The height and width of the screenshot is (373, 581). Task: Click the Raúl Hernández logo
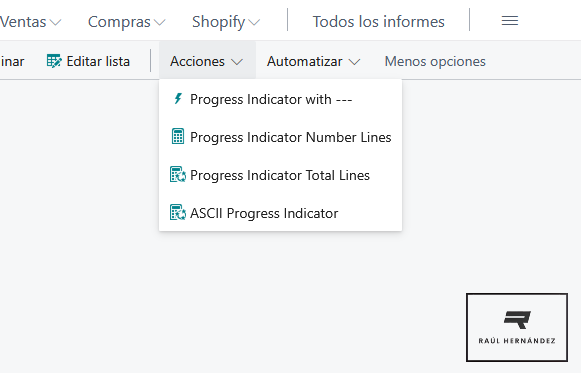pyautogui.click(x=517, y=327)
